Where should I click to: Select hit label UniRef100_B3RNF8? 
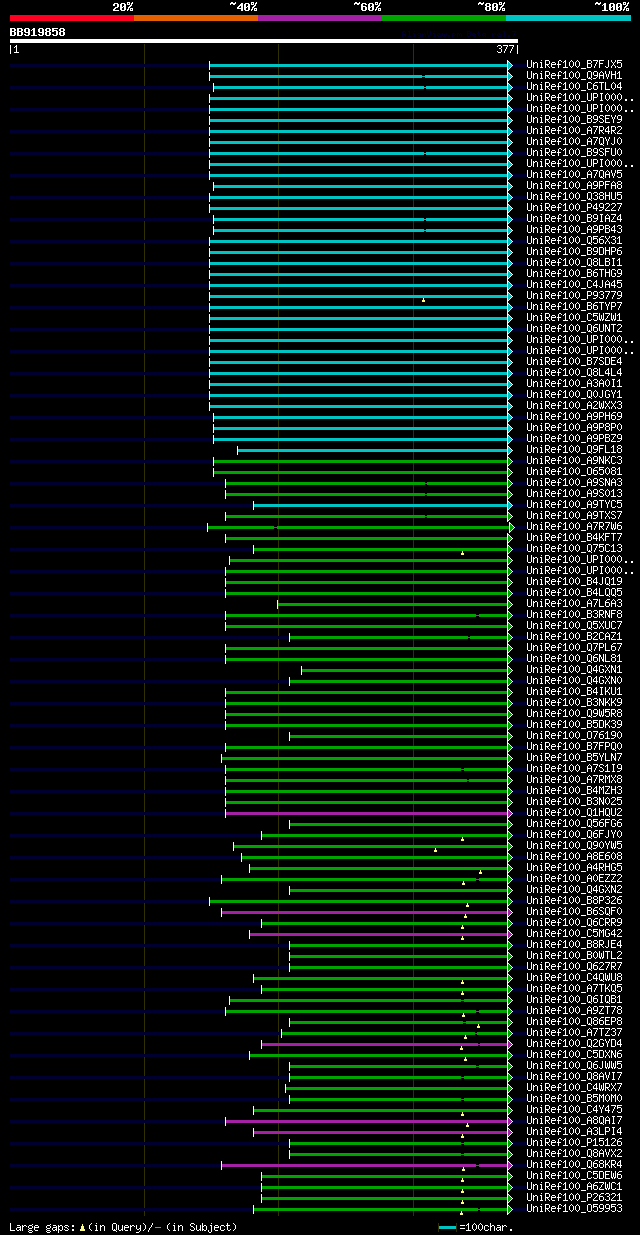[574, 614]
